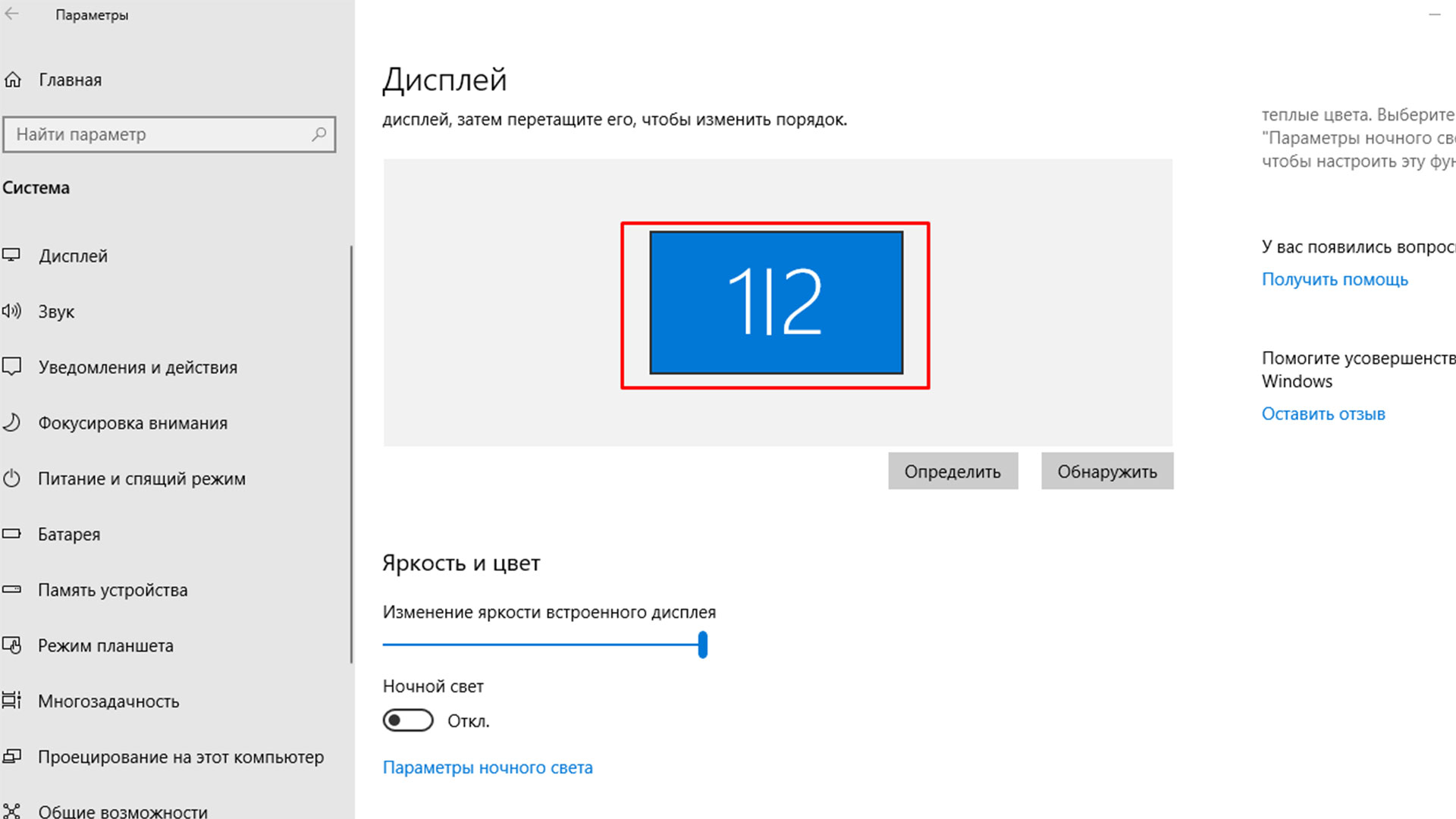Open Проецирование на этот компьютер
Image resolution: width=1456 pixels, height=819 pixels.
pos(180,758)
